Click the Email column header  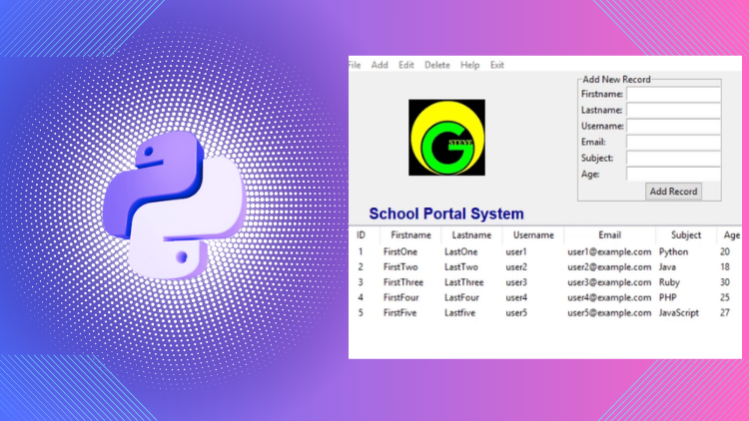(x=609, y=235)
